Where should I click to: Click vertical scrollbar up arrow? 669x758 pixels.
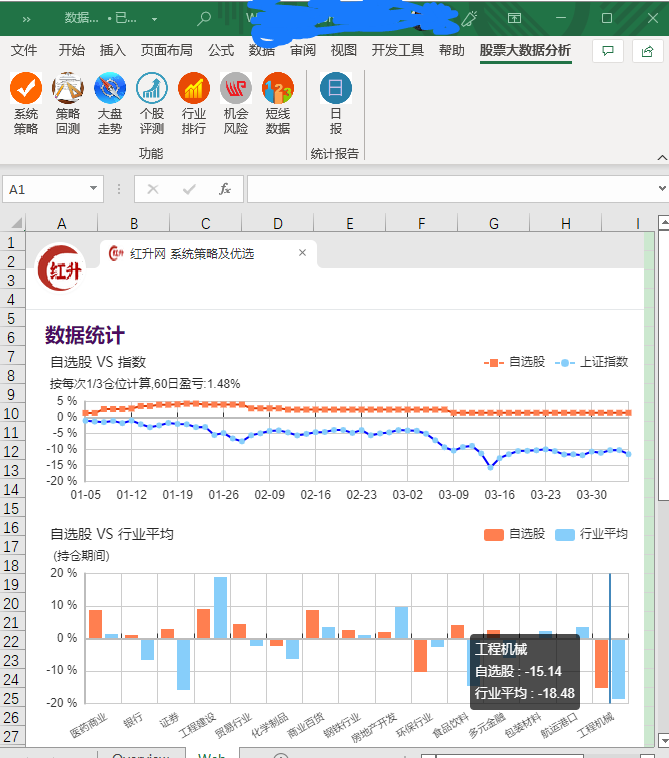[663, 222]
